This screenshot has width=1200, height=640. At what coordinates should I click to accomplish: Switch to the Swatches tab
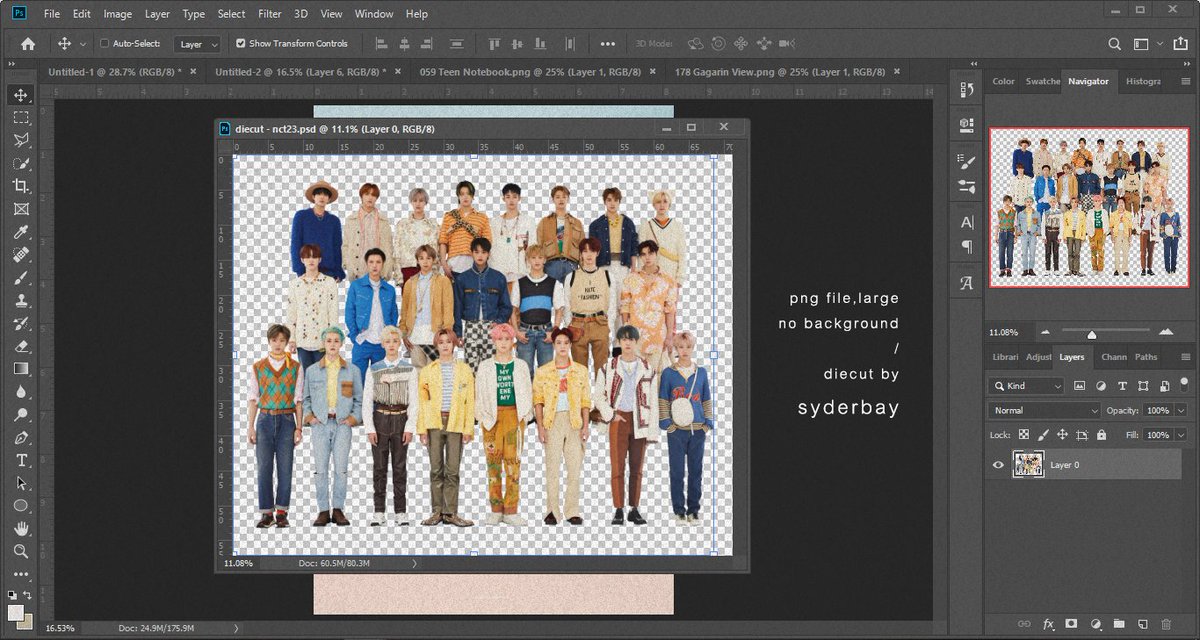(1042, 81)
